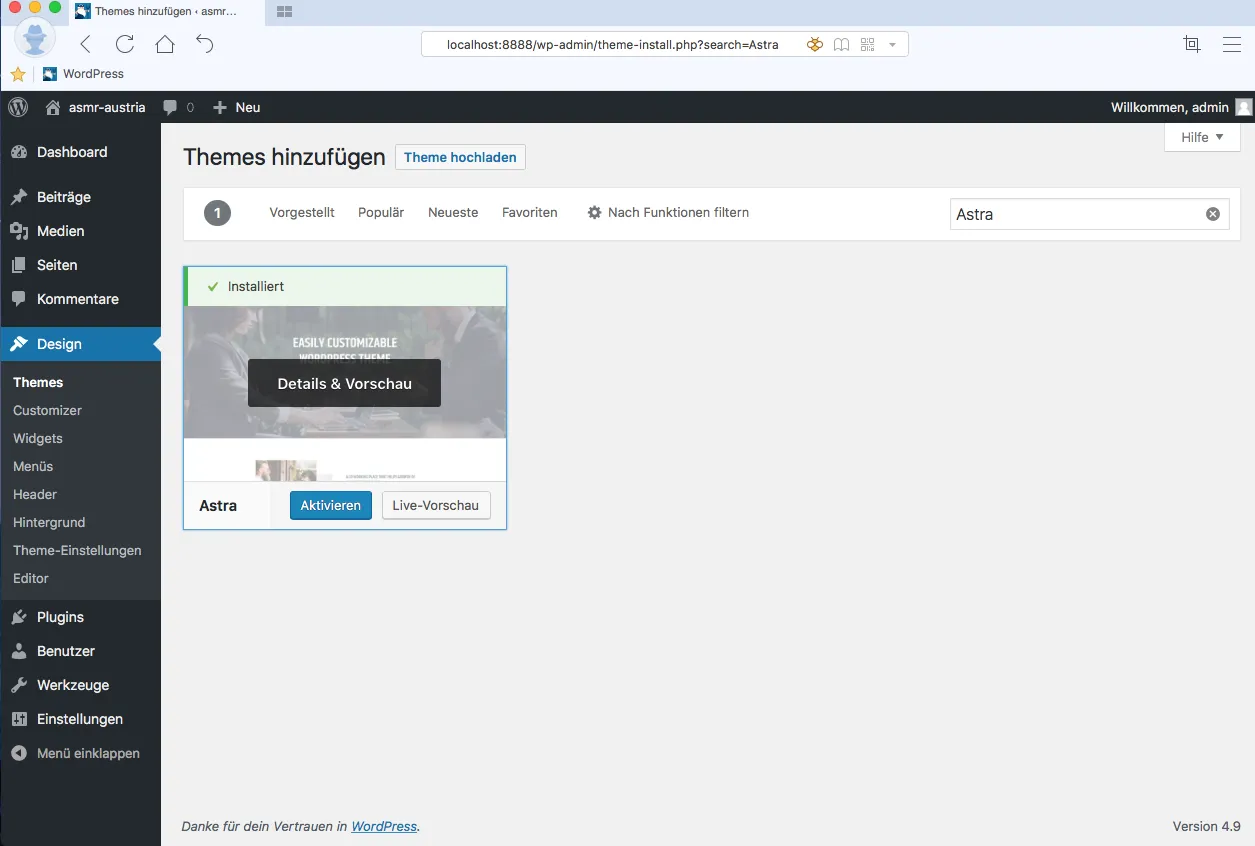This screenshot has width=1255, height=846.
Task: Reload the page with the refresh icon
Action: pos(125,44)
